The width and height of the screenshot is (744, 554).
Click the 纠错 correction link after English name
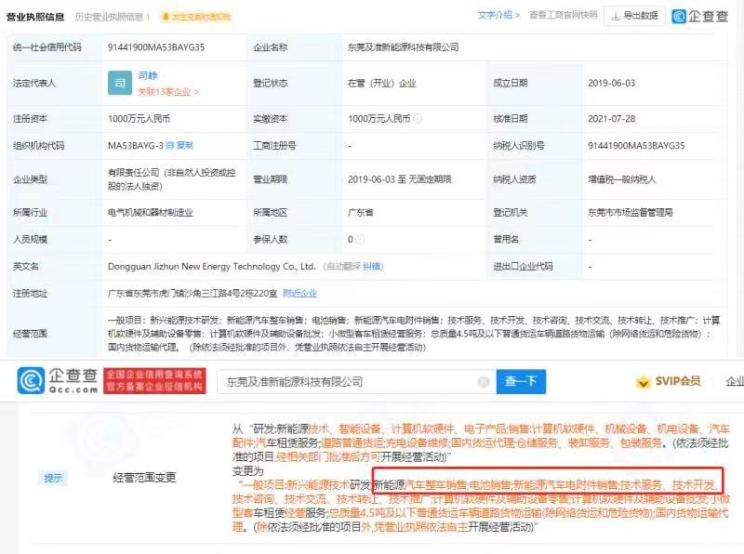tap(373, 267)
